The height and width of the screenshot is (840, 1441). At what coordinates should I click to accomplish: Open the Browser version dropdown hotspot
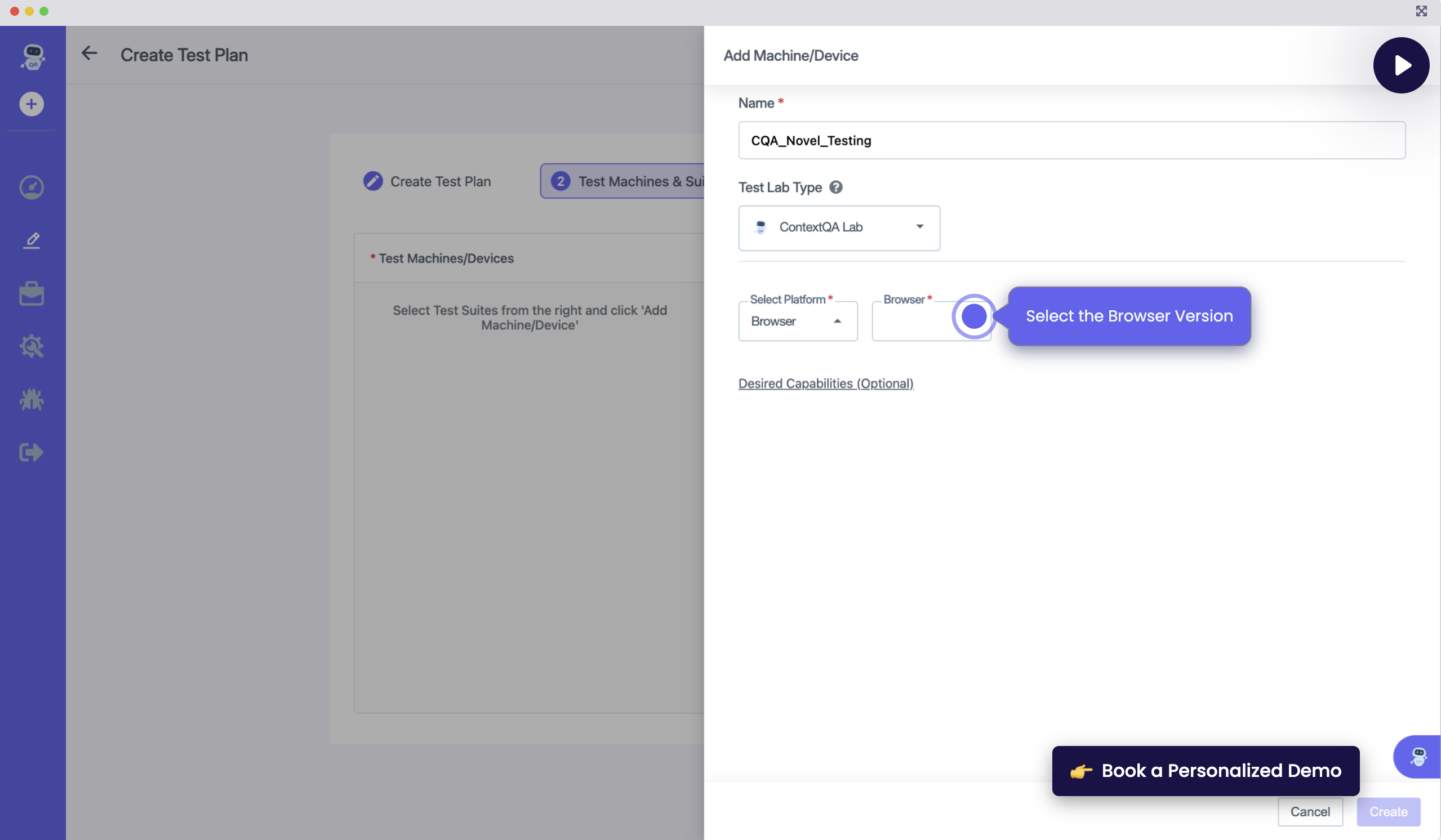(973, 316)
